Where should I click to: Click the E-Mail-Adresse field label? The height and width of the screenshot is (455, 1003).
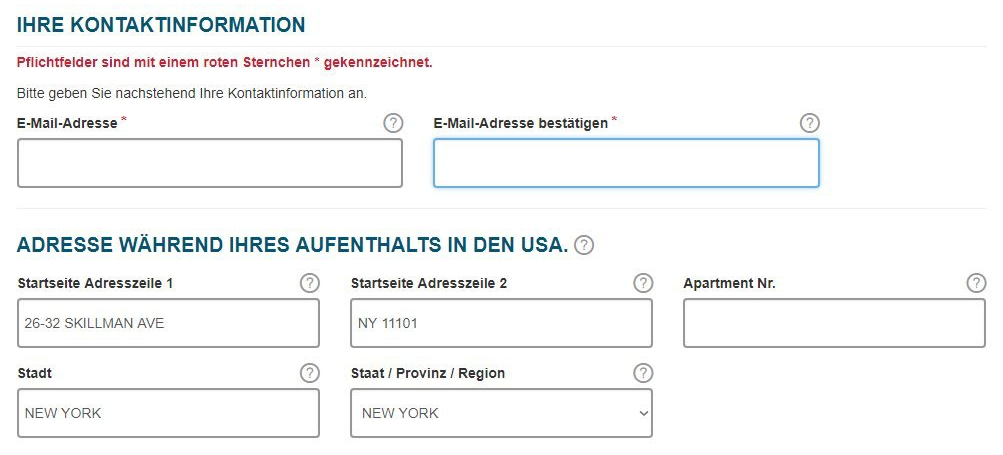click(x=67, y=123)
